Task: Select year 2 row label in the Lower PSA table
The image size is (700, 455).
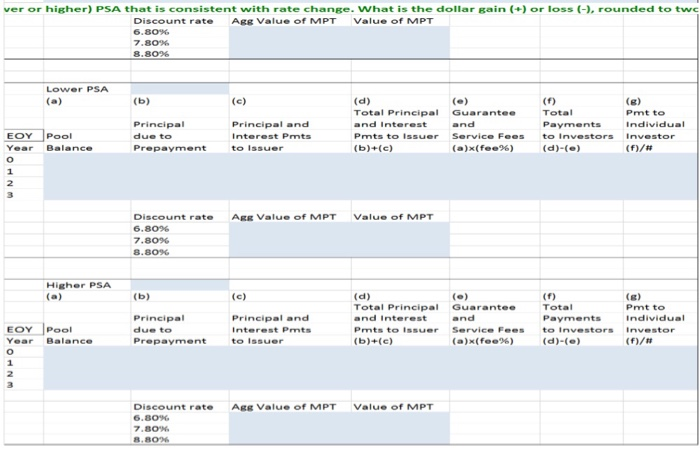Action: 10,183
